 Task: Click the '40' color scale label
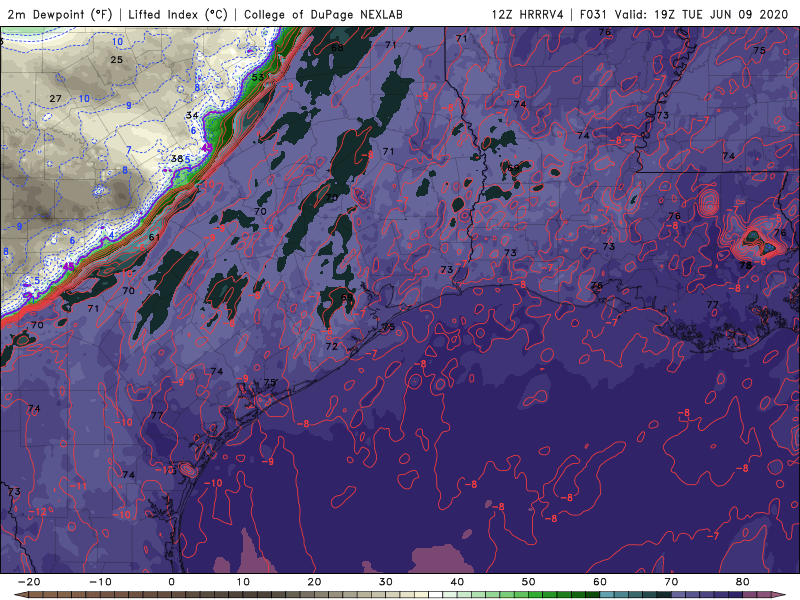[457, 582]
